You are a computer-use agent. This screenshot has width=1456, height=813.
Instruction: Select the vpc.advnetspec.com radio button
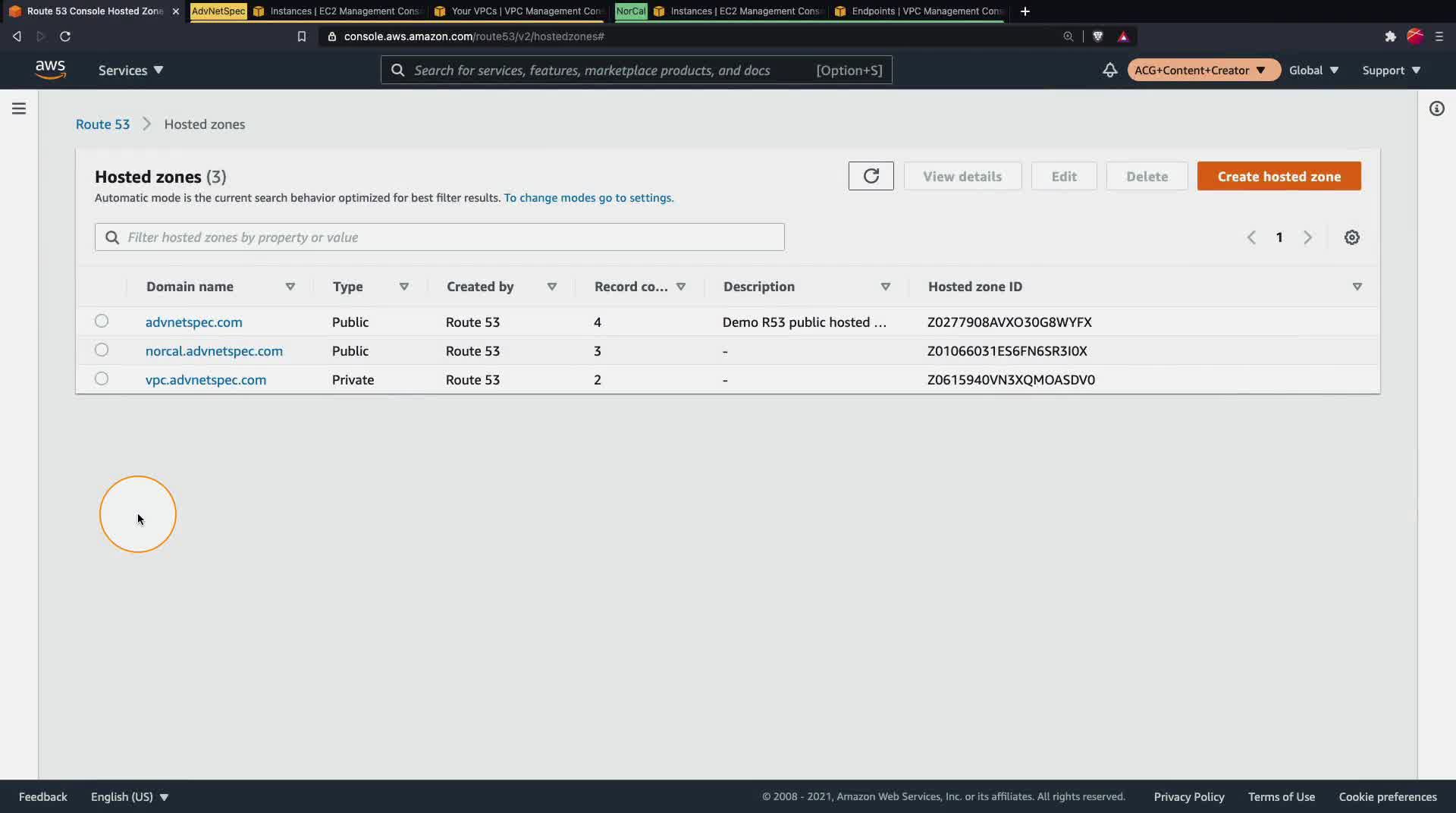102,378
